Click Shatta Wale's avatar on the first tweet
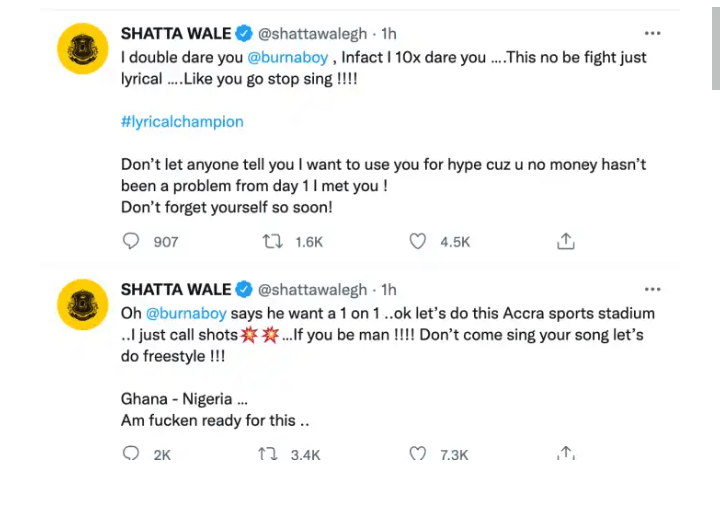 click(x=82, y=48)
